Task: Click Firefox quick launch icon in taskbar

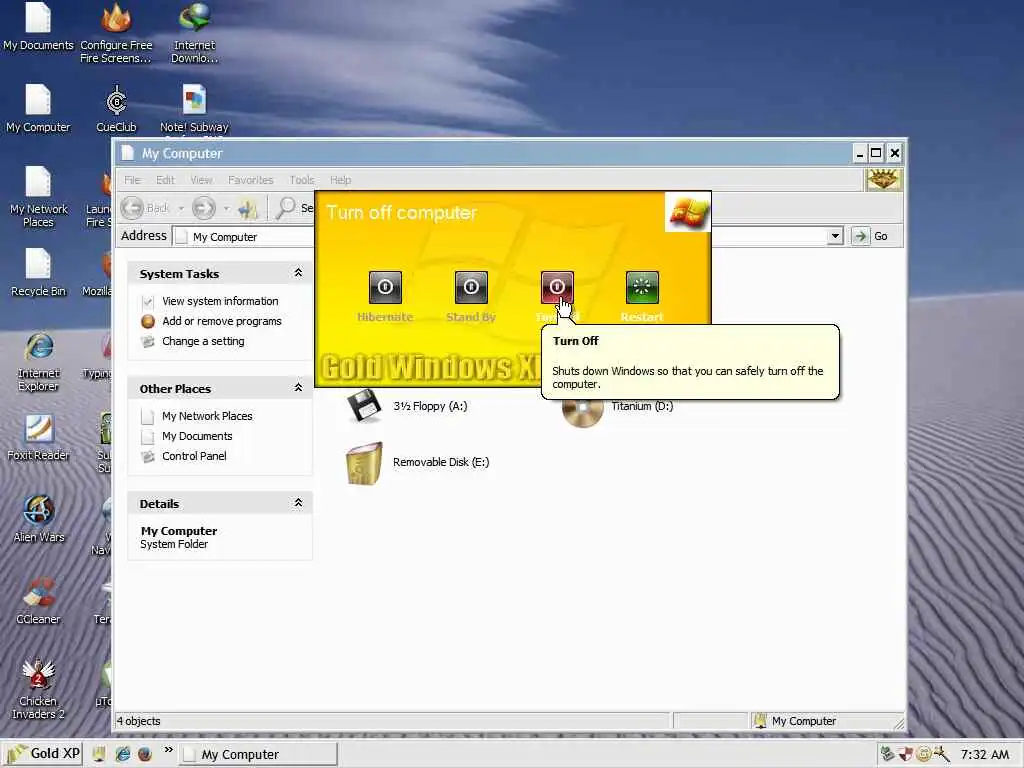Action: click(x=145, y=754)
